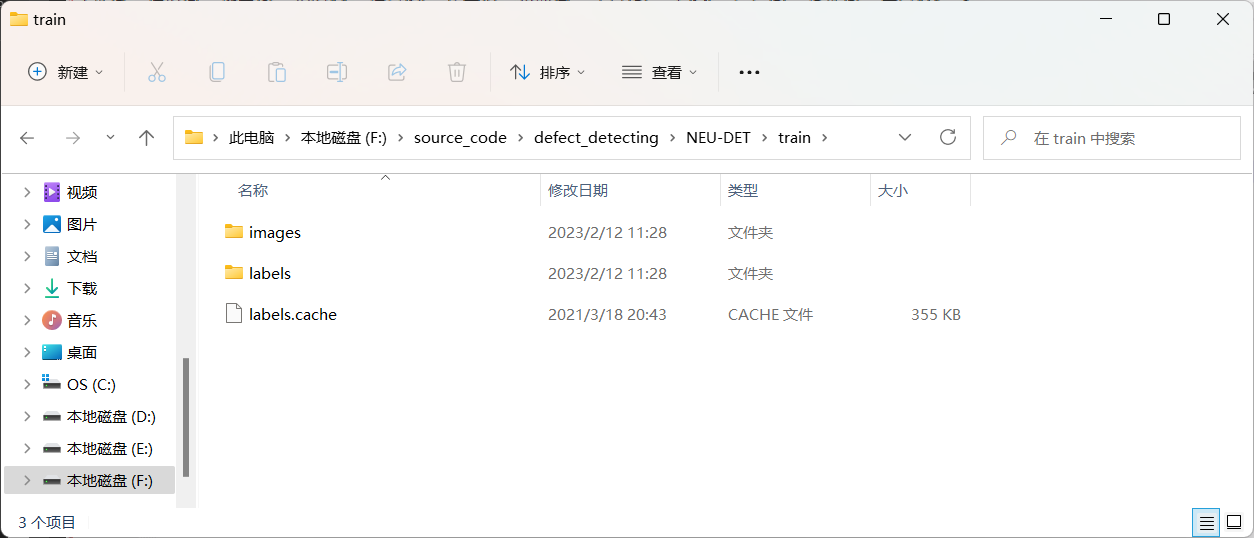Click the folder icon in address bar
The width and height of the screenshot is (1254, 538).
[194, 138]
